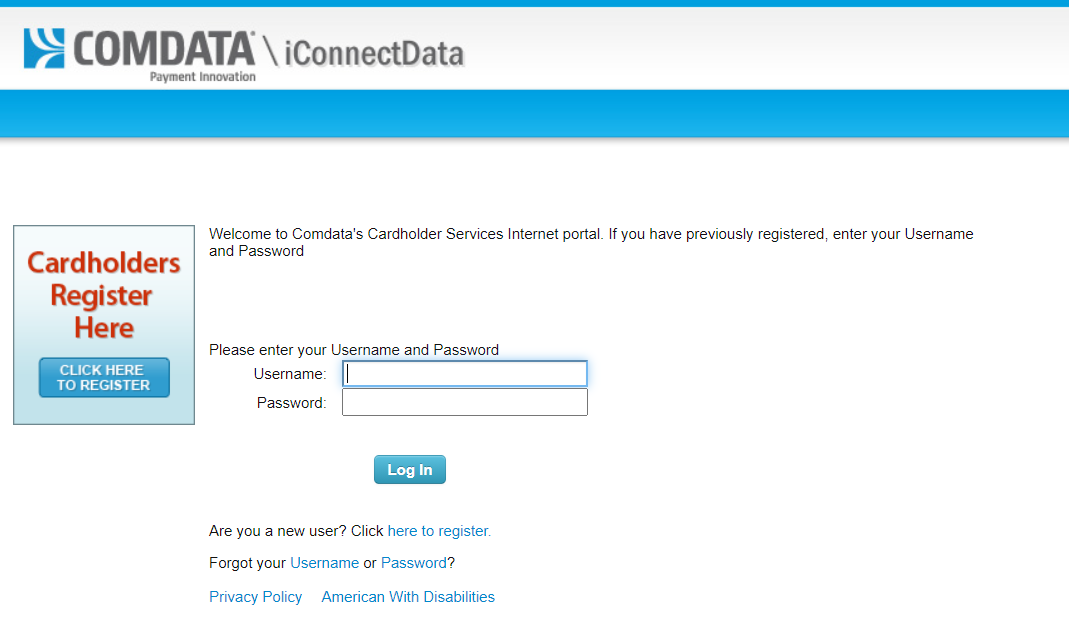Screen dimensions: 1069x617
Task: Focus the Password input field
Action: 464,401
